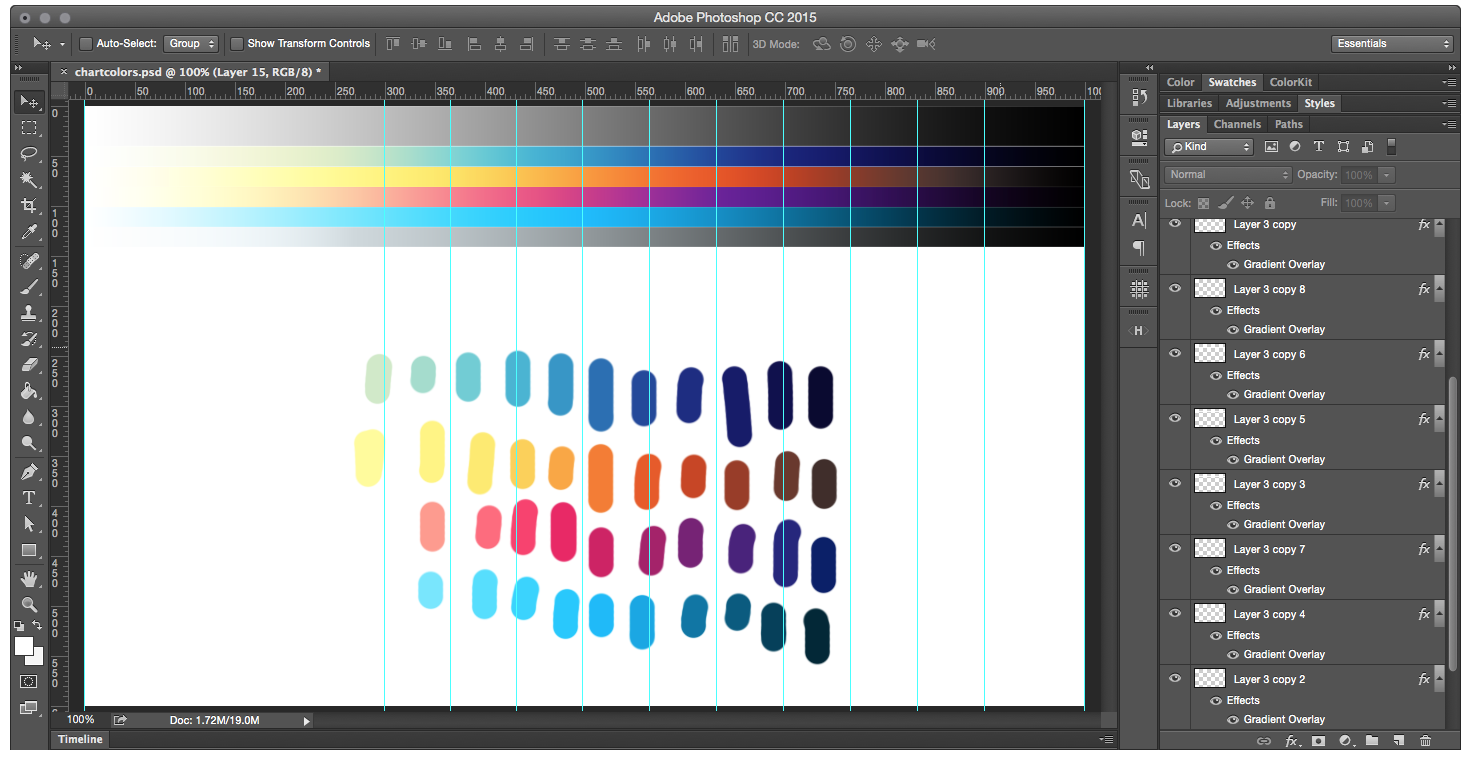The height and width of the screenshot is (760, 1471).
Task: Enable the Auto-Select checkbox
Action: [86, 43]
